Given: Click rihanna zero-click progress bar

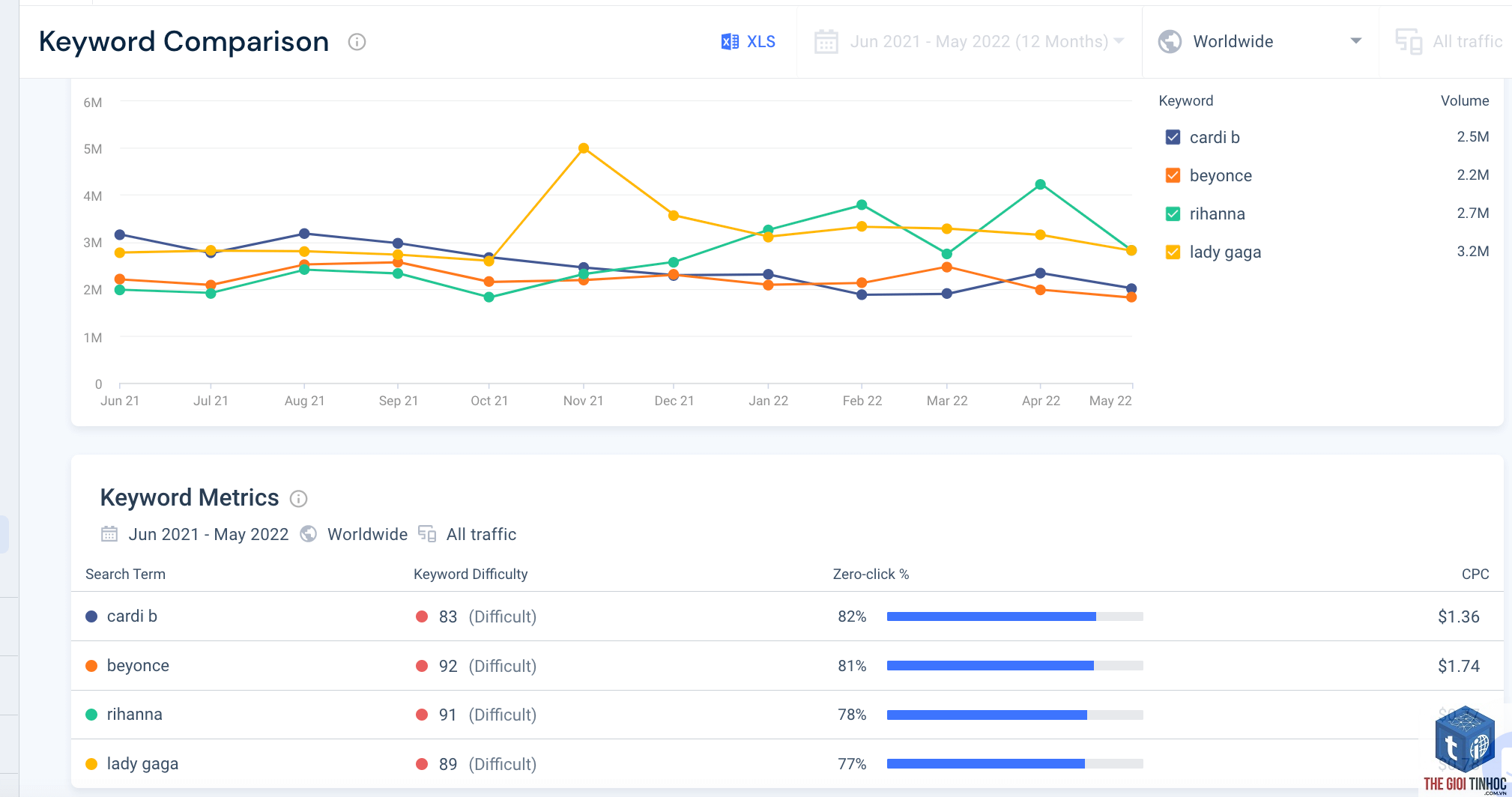Looking at the screenshot, I should click(1014, 715).
